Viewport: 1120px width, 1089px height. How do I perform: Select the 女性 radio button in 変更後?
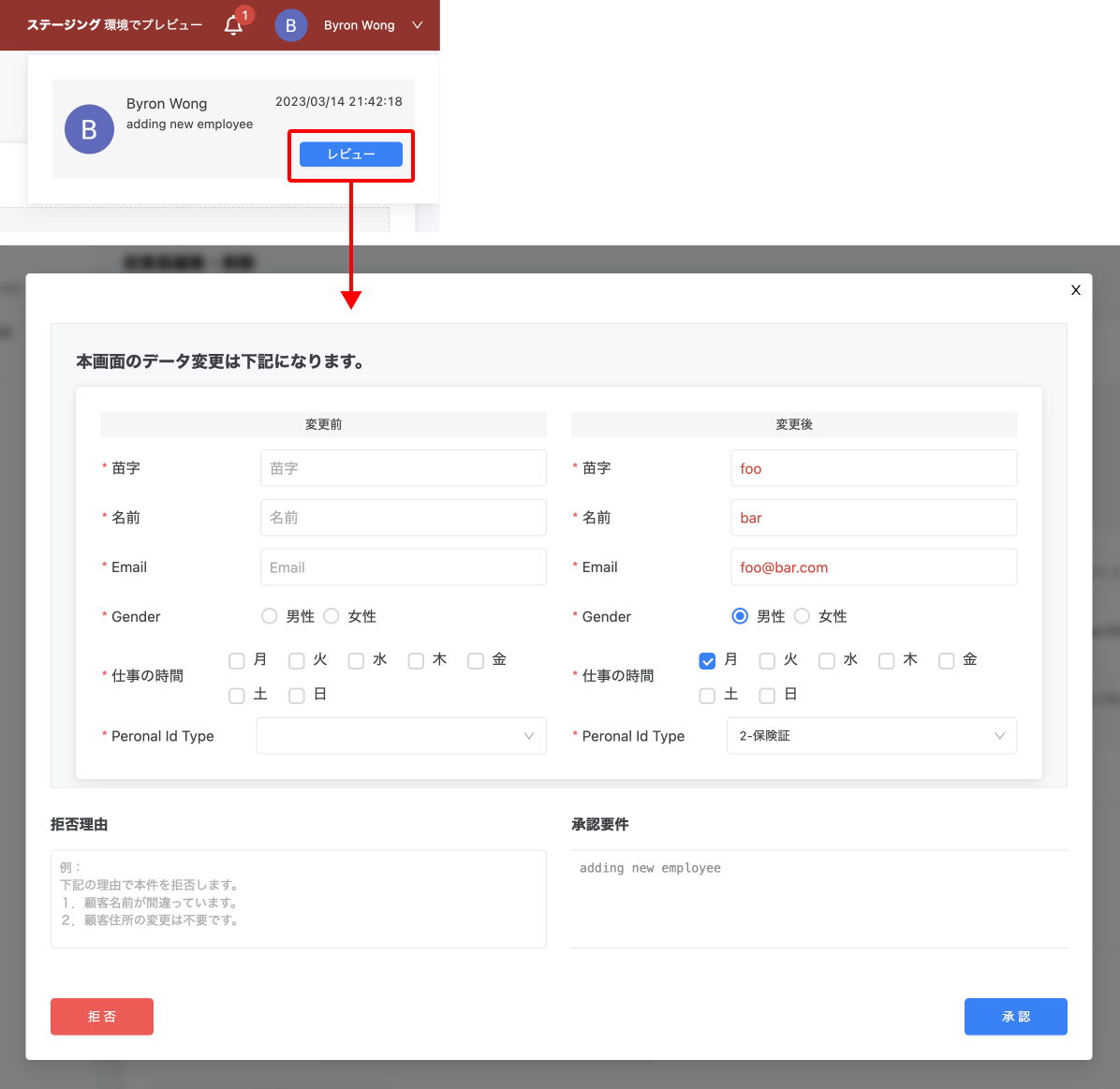pyautogui.click(x=802, y=616)
